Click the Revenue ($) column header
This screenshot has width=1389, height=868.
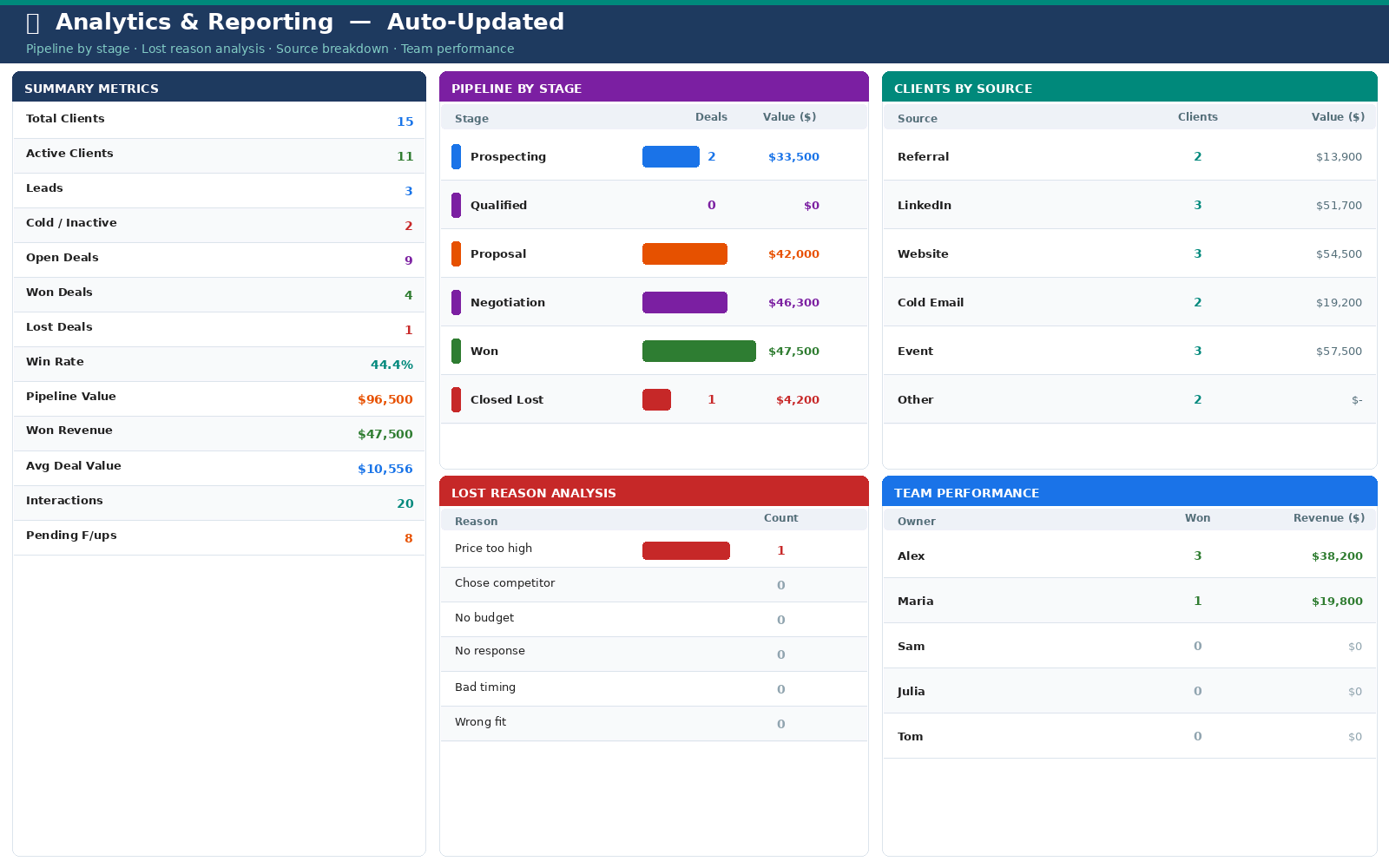[x=1328, y=518]
